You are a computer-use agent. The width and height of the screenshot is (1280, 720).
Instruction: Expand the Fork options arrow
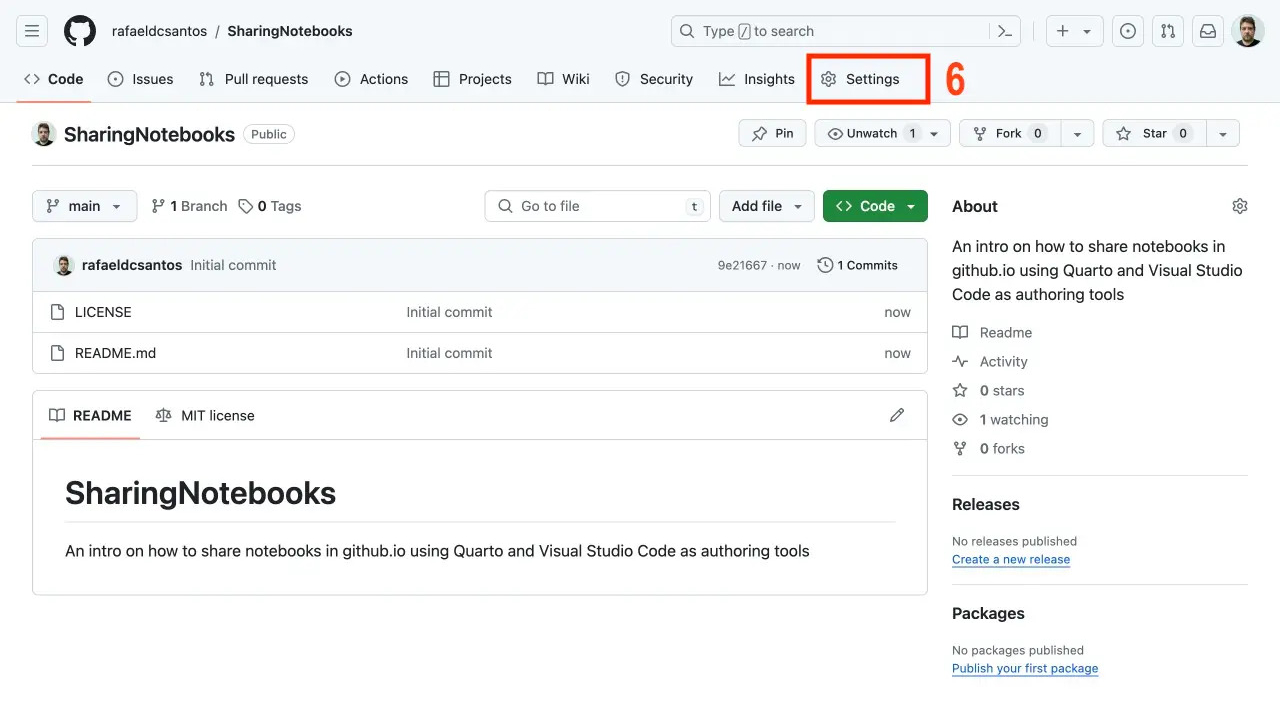[x=1077, y=133]
